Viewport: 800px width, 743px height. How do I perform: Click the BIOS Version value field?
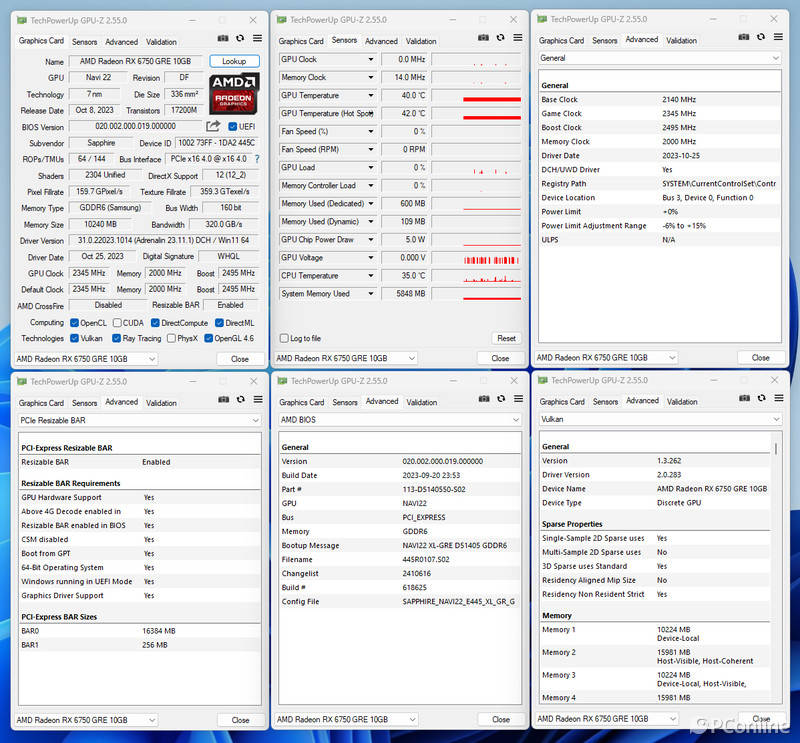135,127
